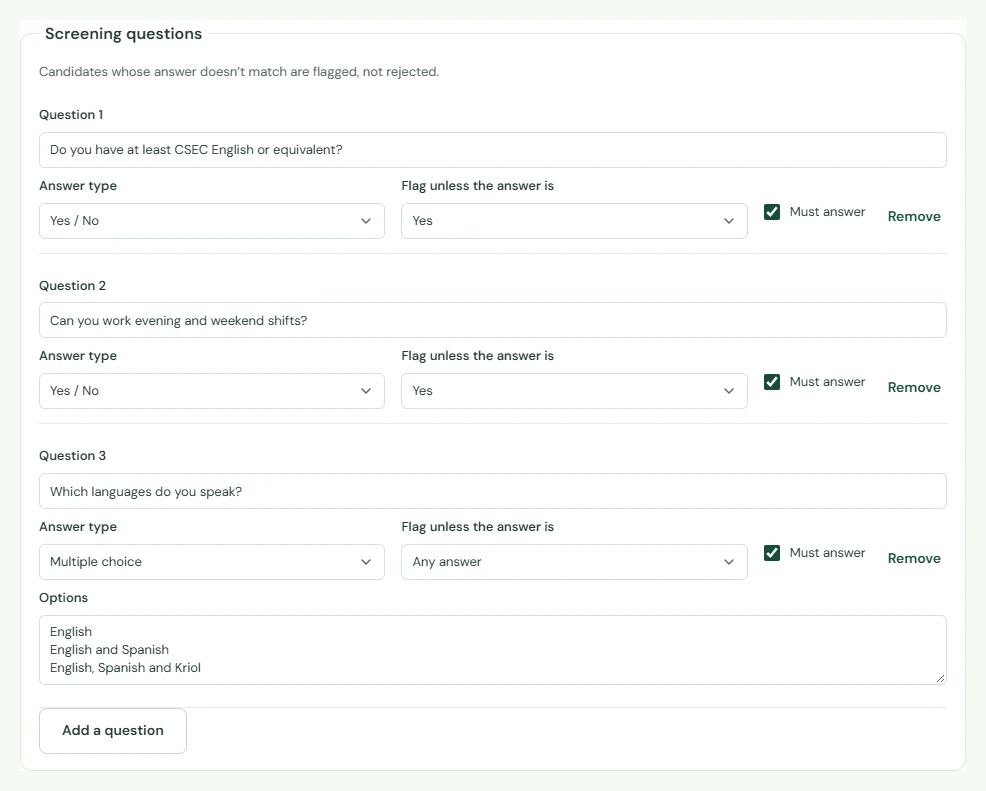986x791 pixels.
Task: Edit the Which languages do you speak field
Action: point(492,491)
